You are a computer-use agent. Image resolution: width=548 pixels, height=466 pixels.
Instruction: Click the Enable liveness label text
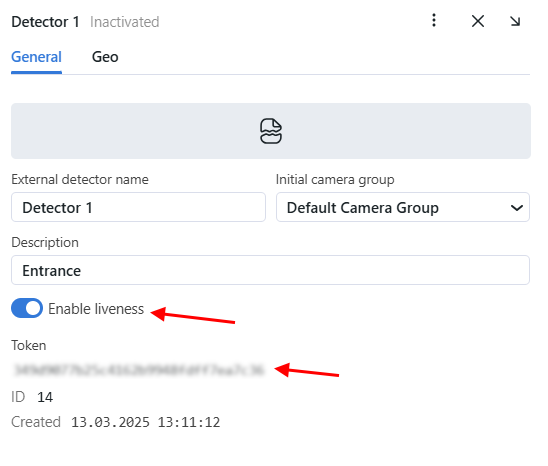(x=96, y=309)
